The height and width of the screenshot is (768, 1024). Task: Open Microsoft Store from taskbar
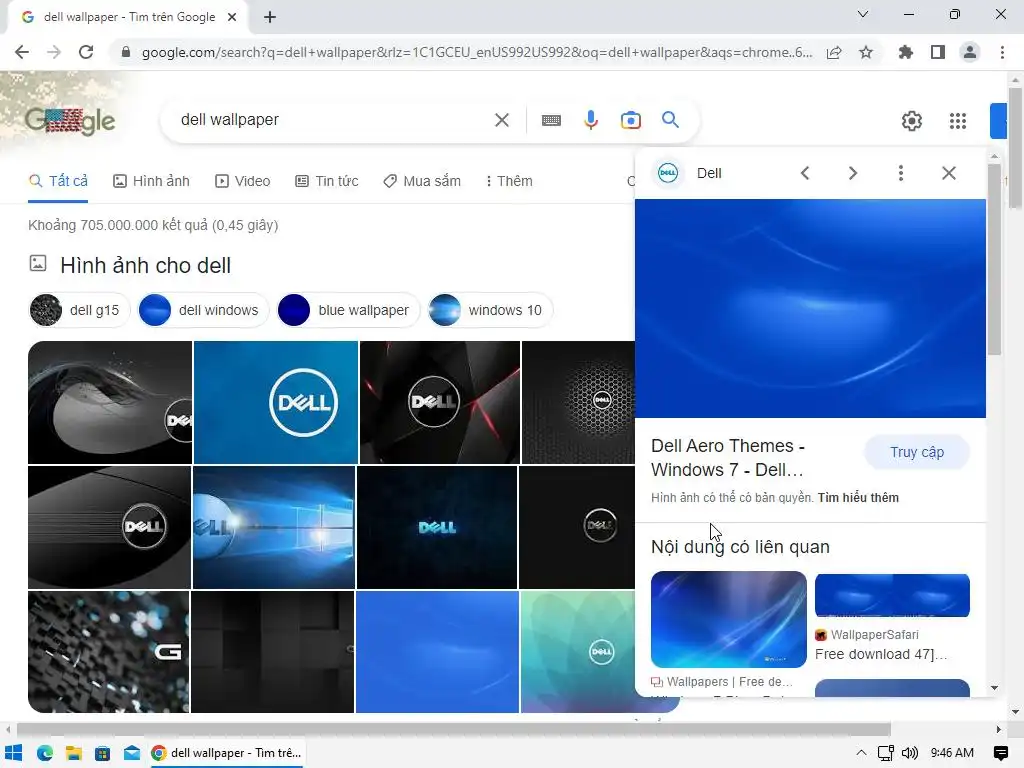(x=103, y=753)
